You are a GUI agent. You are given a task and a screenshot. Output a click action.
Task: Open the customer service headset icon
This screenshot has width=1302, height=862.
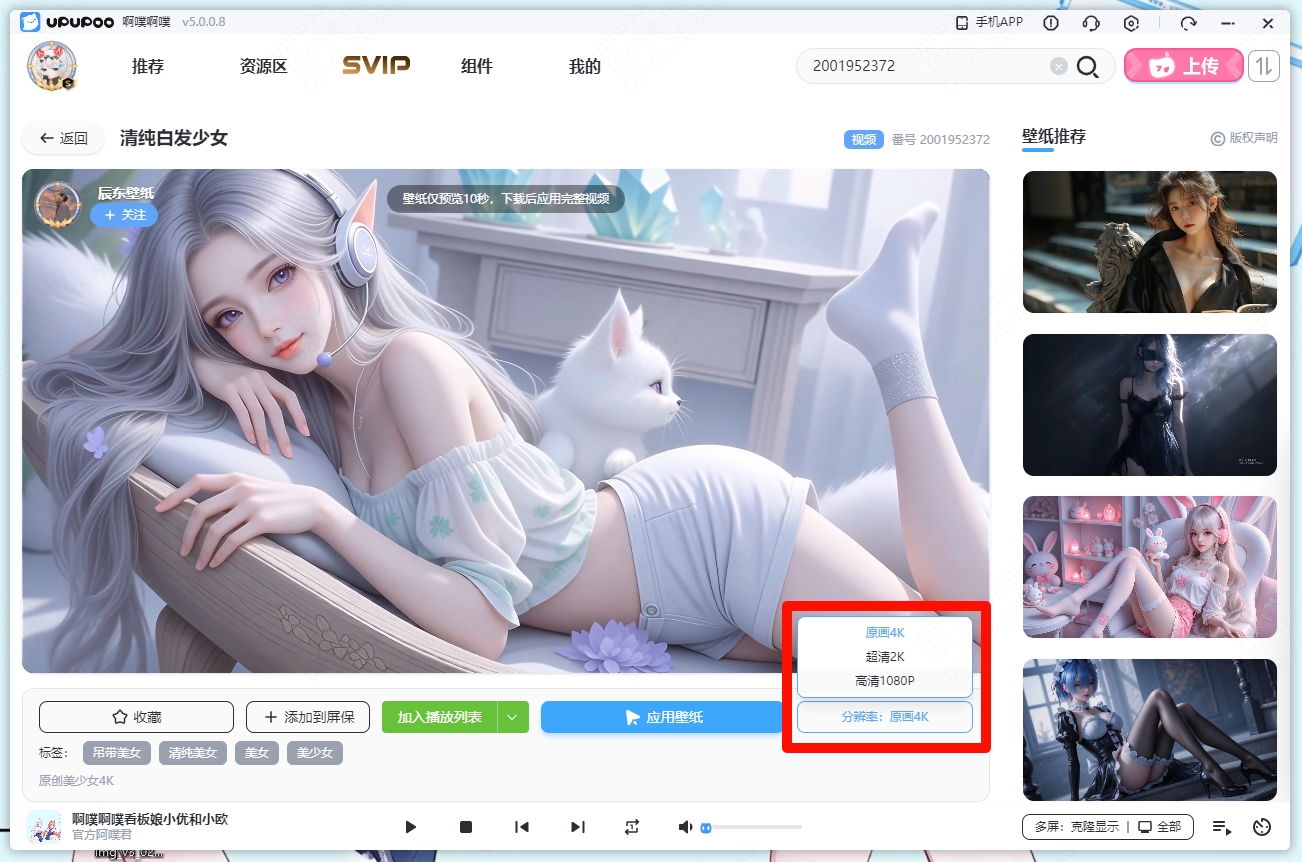tap(1091, 23)
